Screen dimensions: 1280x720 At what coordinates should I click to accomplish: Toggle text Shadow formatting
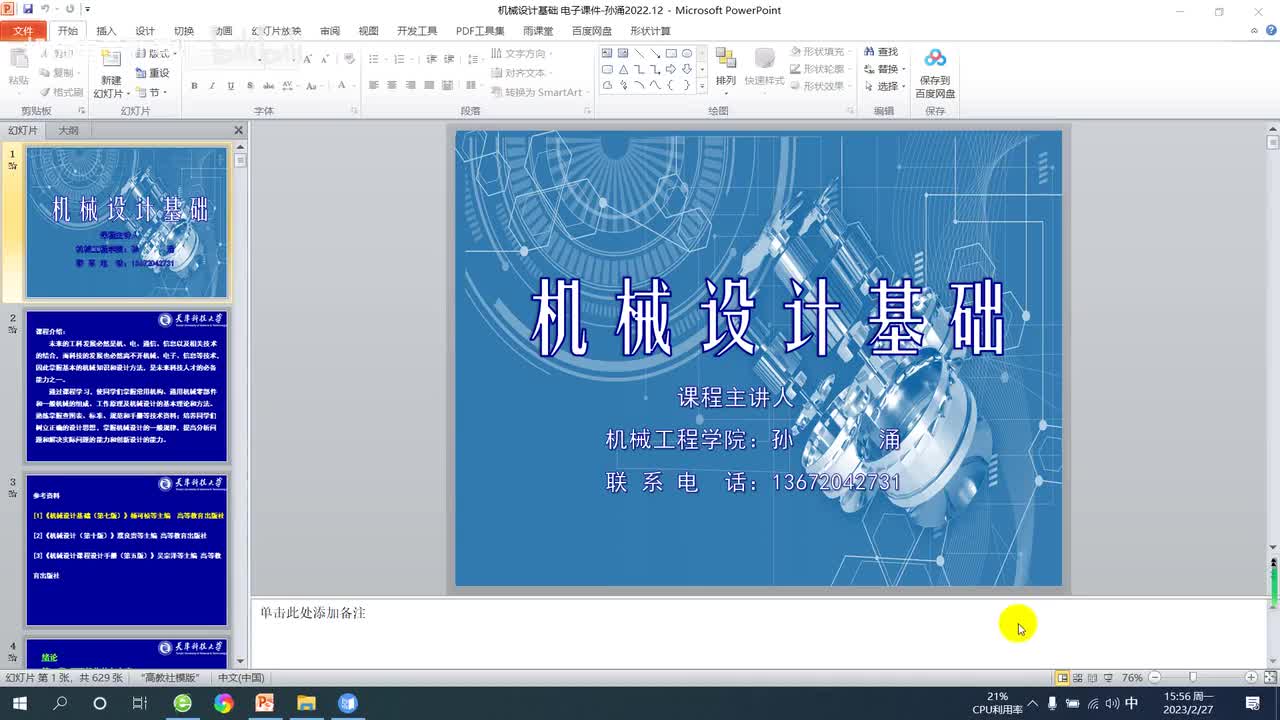[250, 86]
